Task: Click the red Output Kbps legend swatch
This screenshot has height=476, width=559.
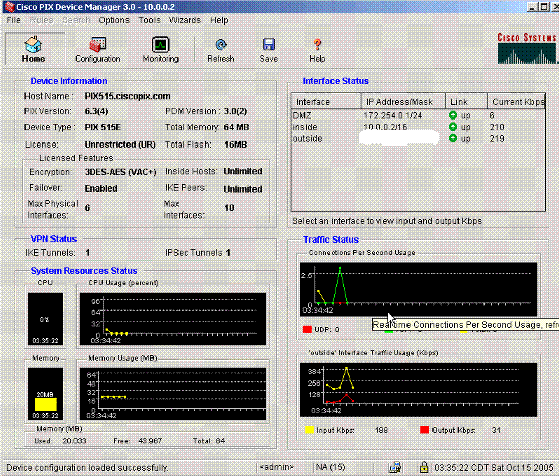Action: point(424,430)
